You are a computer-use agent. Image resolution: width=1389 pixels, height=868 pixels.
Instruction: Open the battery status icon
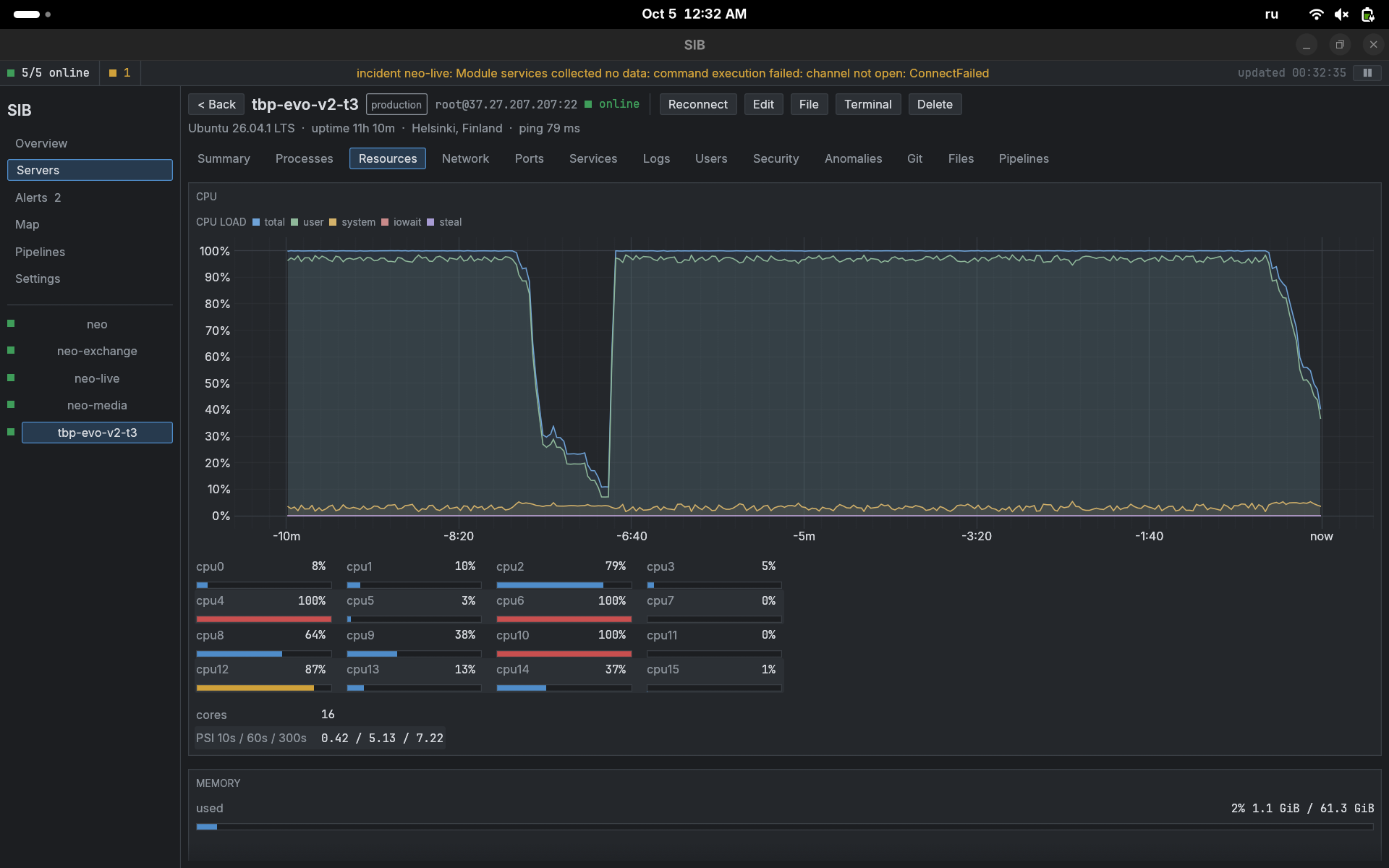click(1367, 14)
